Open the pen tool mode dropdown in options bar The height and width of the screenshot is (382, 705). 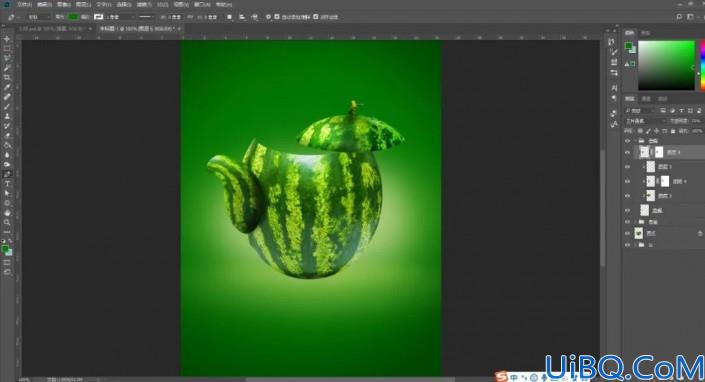pyautogui.click(x=39, y=17)
